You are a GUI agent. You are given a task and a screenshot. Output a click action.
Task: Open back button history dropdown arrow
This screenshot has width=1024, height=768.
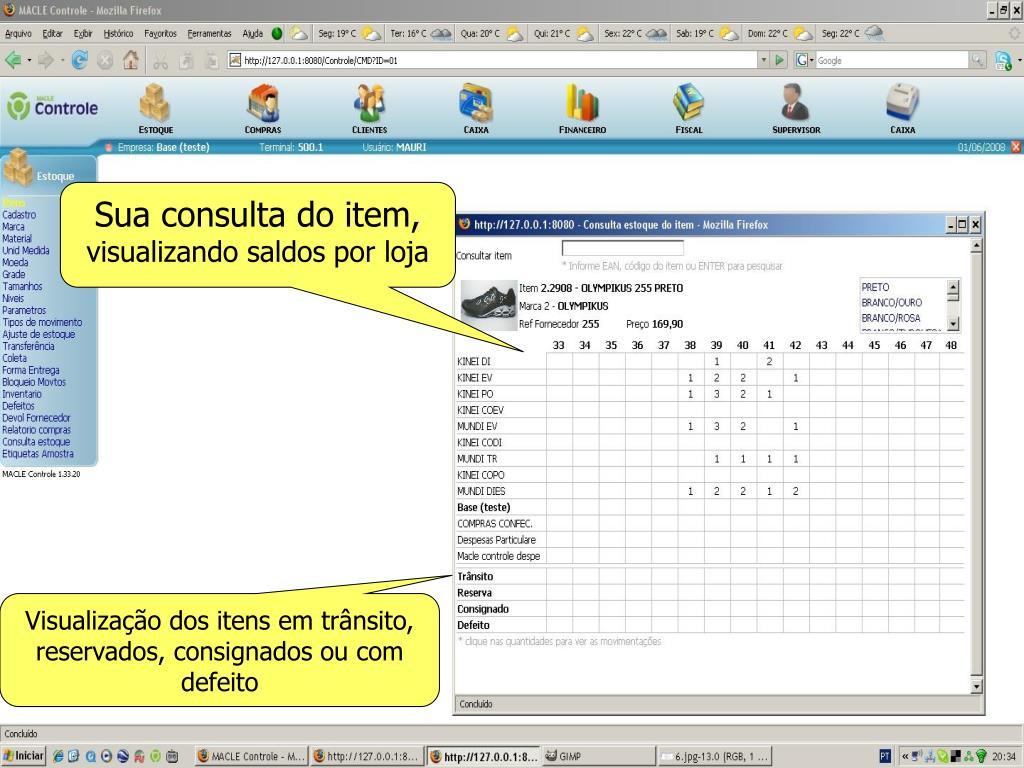click(x=29, y=60)
